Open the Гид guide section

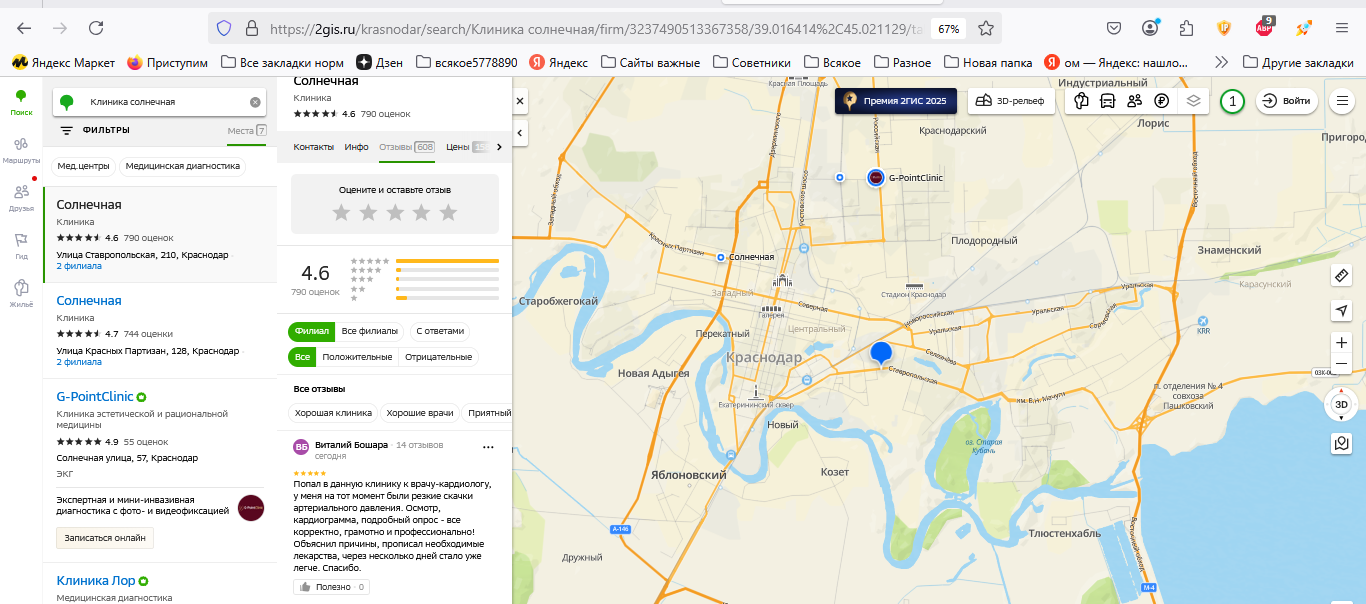click(x=21, y=245)
